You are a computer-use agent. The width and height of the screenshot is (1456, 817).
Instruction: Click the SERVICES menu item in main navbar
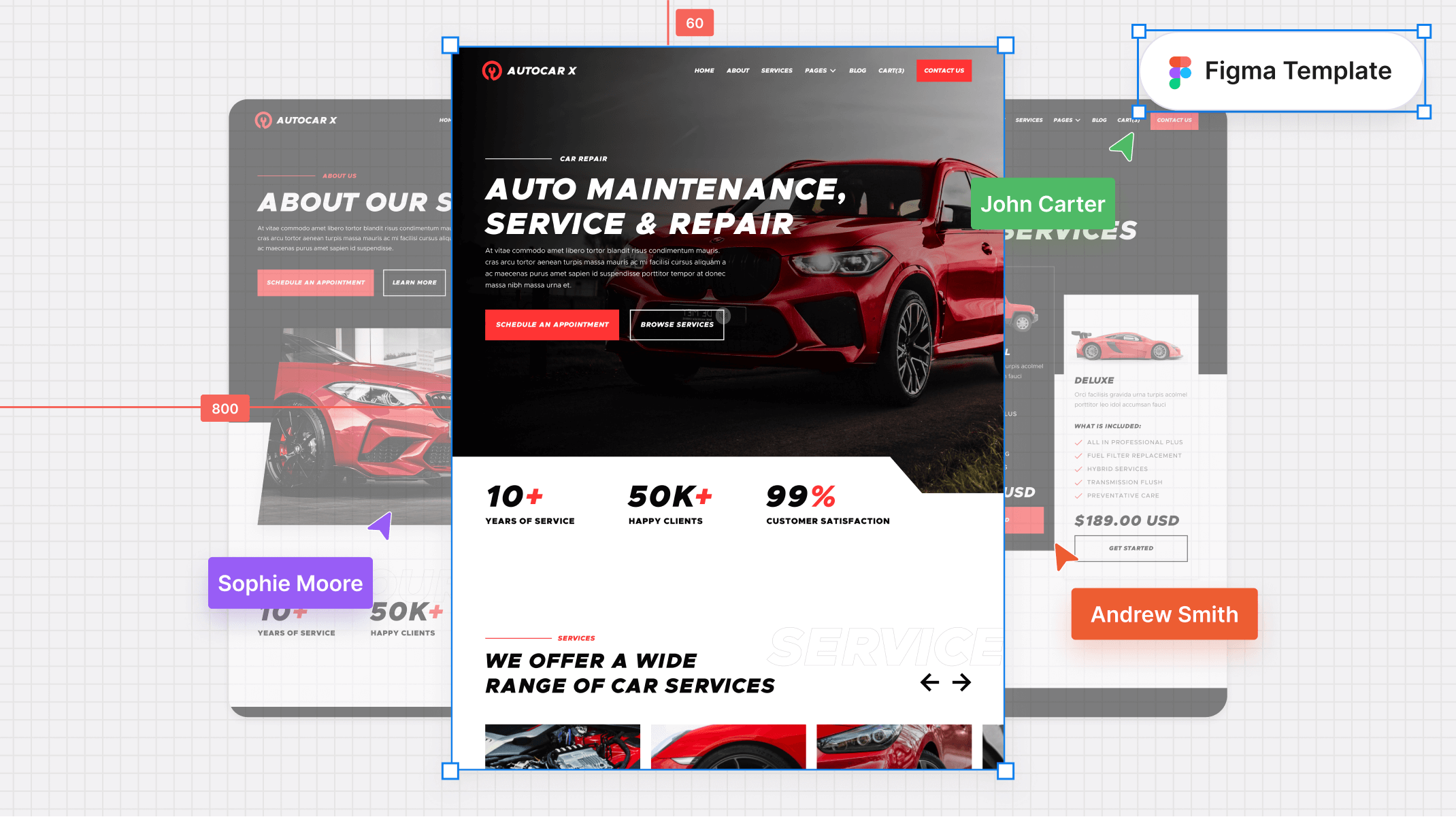point(776,71)
